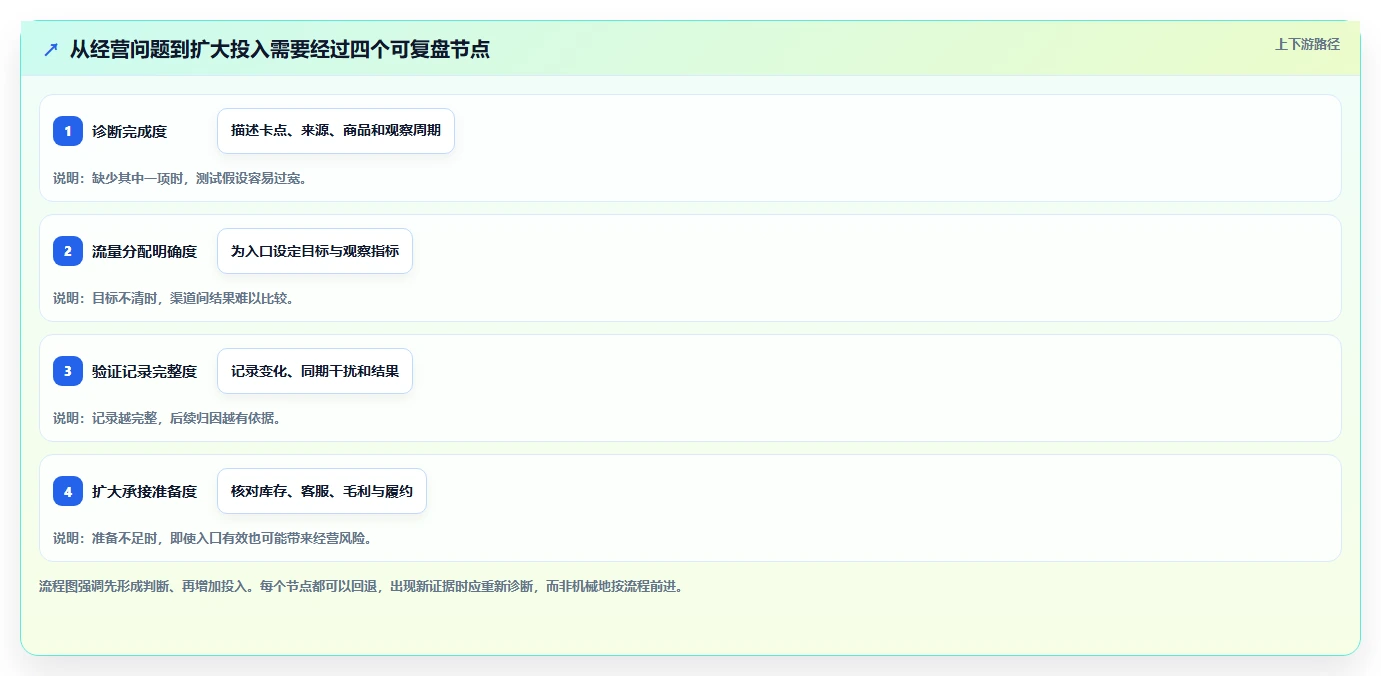The height and width of the screenshot is (676, 1381).
Task: Click the note about 准备不足时 经营风险
Action: pos(213,538)
